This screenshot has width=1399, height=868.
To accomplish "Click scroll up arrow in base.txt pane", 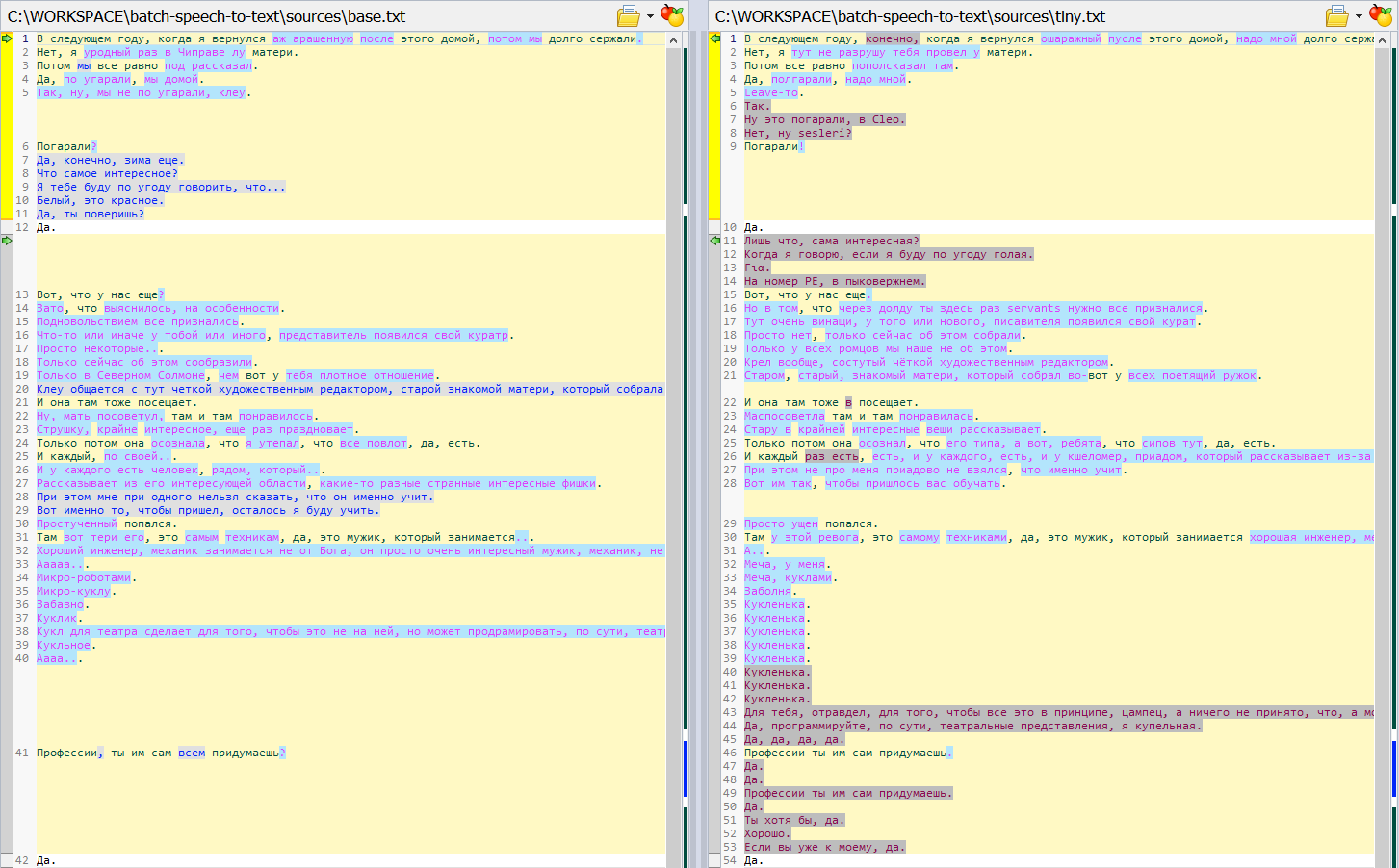I will pyautogui.click(x=674, y=39).
